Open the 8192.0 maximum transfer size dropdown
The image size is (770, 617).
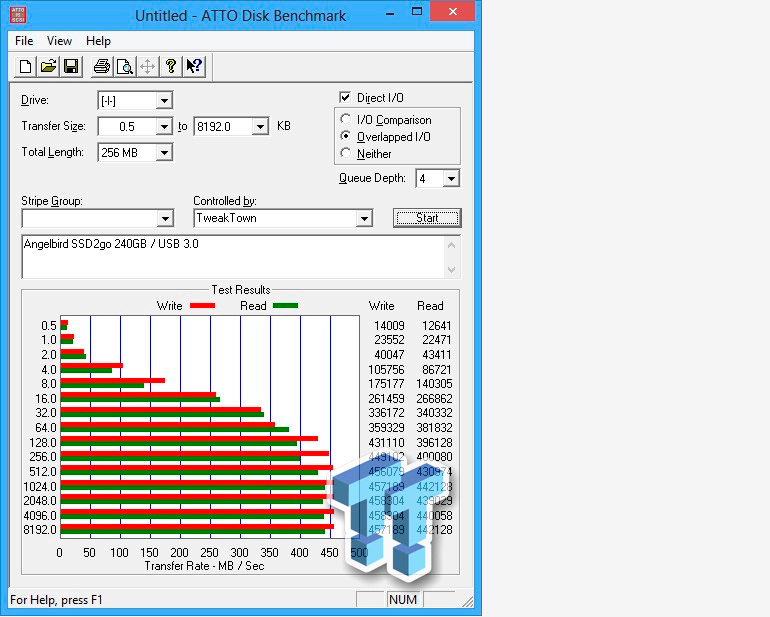click(x=260, y=127)
